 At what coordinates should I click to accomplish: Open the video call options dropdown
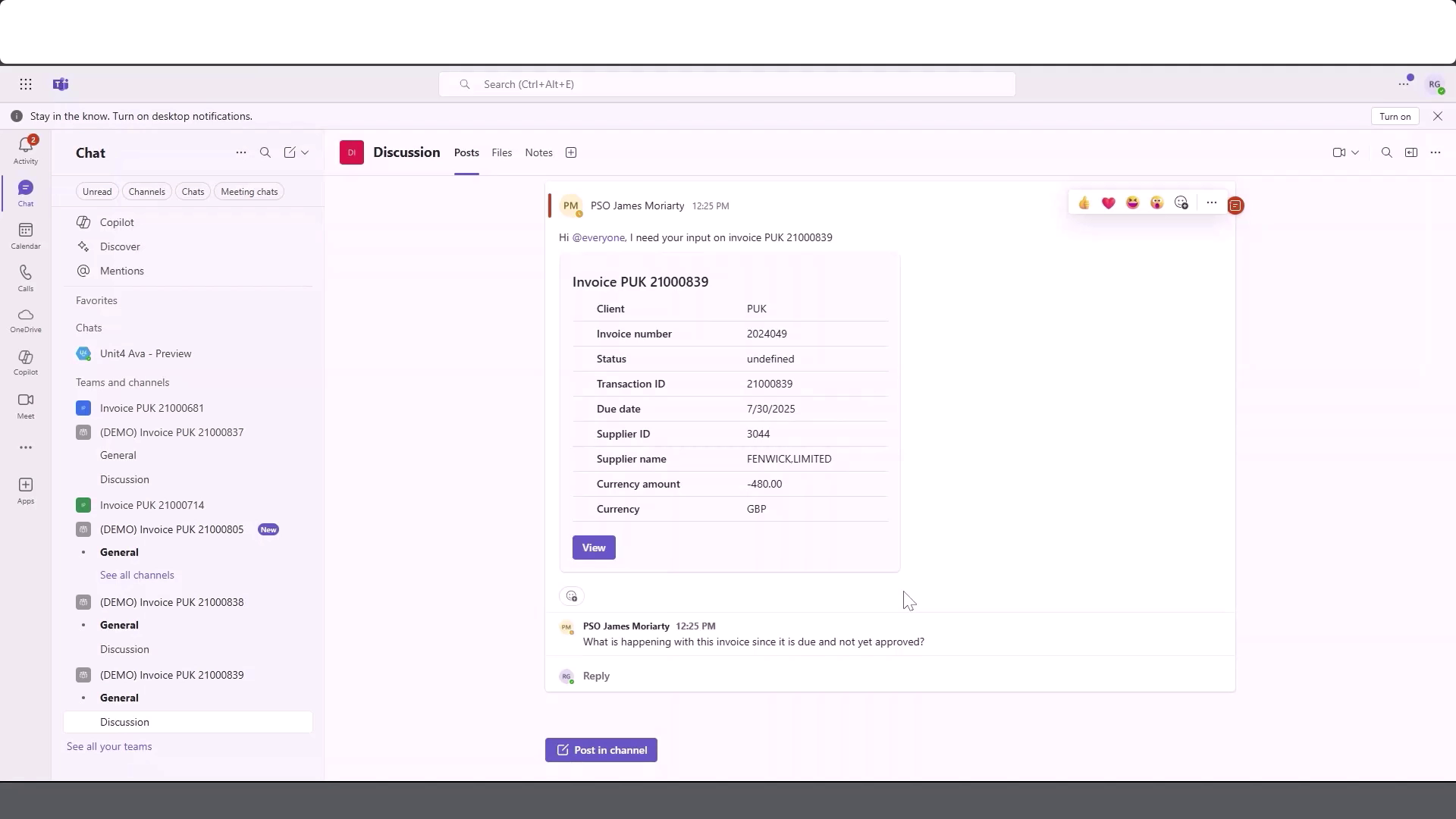coord(1355,152)
